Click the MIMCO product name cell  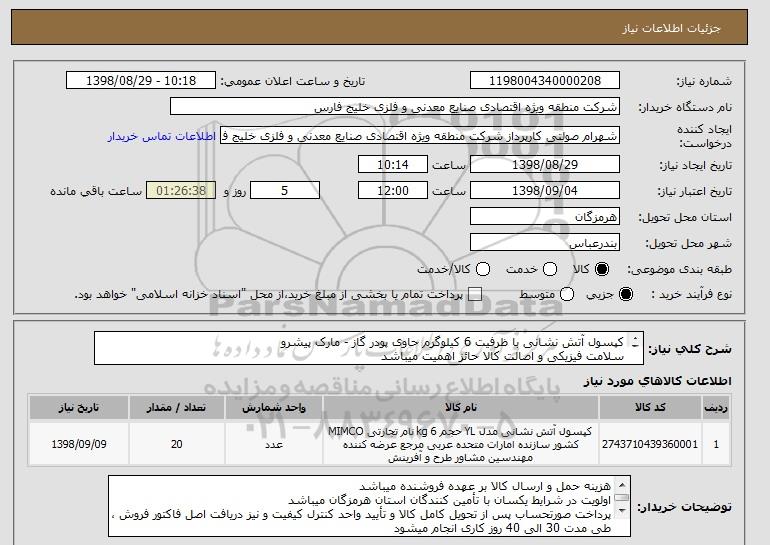(x=461, y=444)
